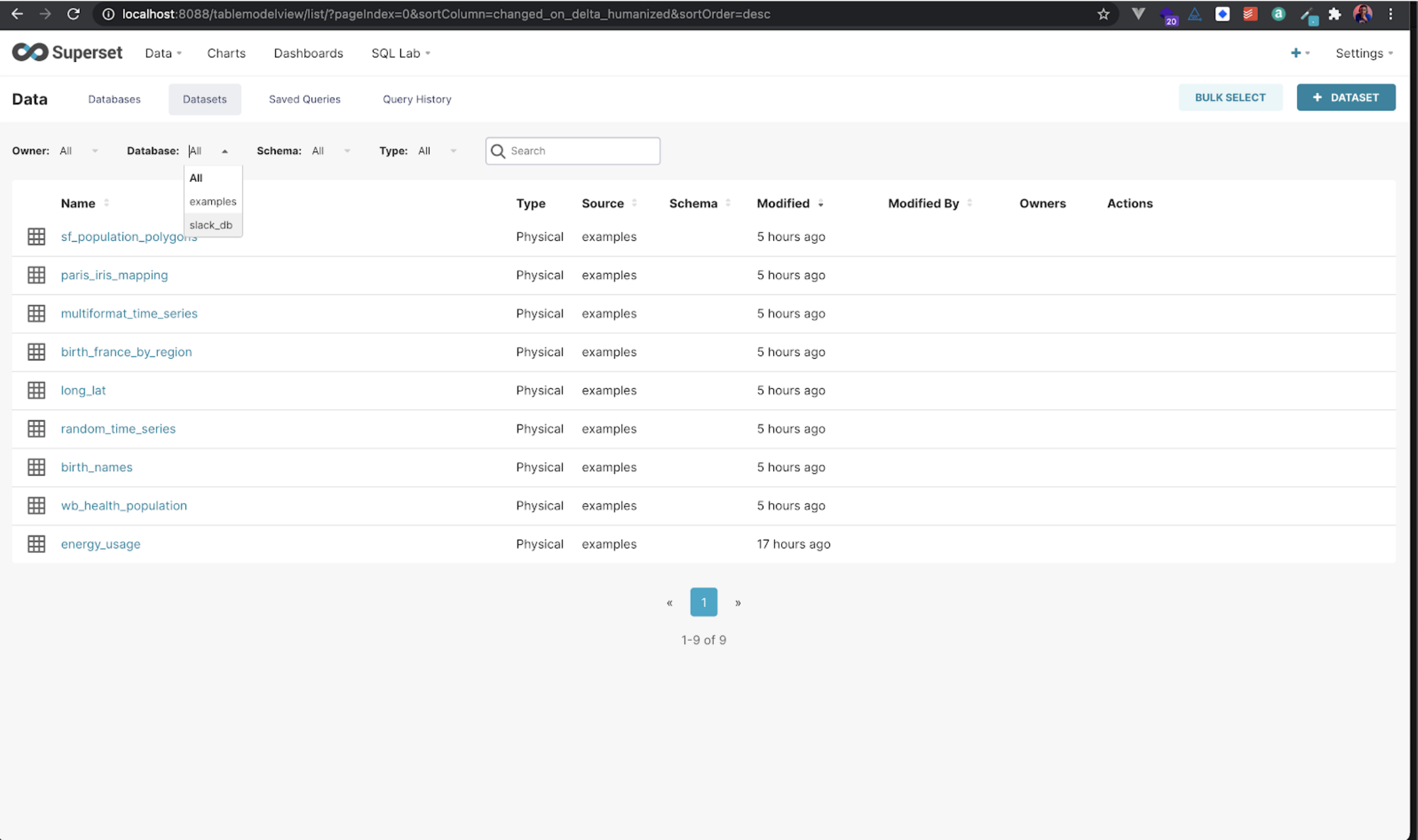This screenshot has width=1418, height=840.
Task: Open the Dashboards menu item
Action: click(x=308, y=53)
